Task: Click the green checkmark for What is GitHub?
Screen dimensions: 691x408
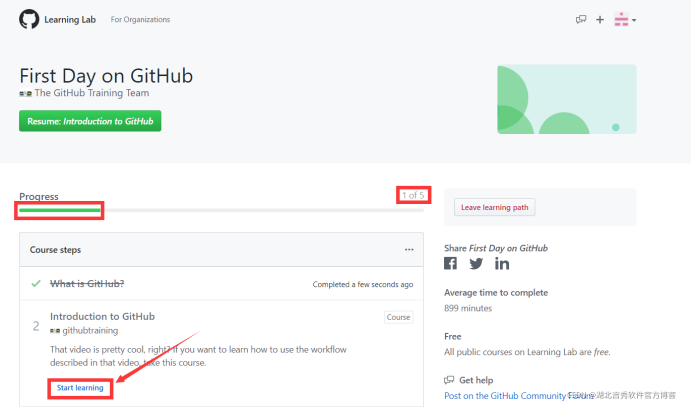Action: [x=36, y=283]
